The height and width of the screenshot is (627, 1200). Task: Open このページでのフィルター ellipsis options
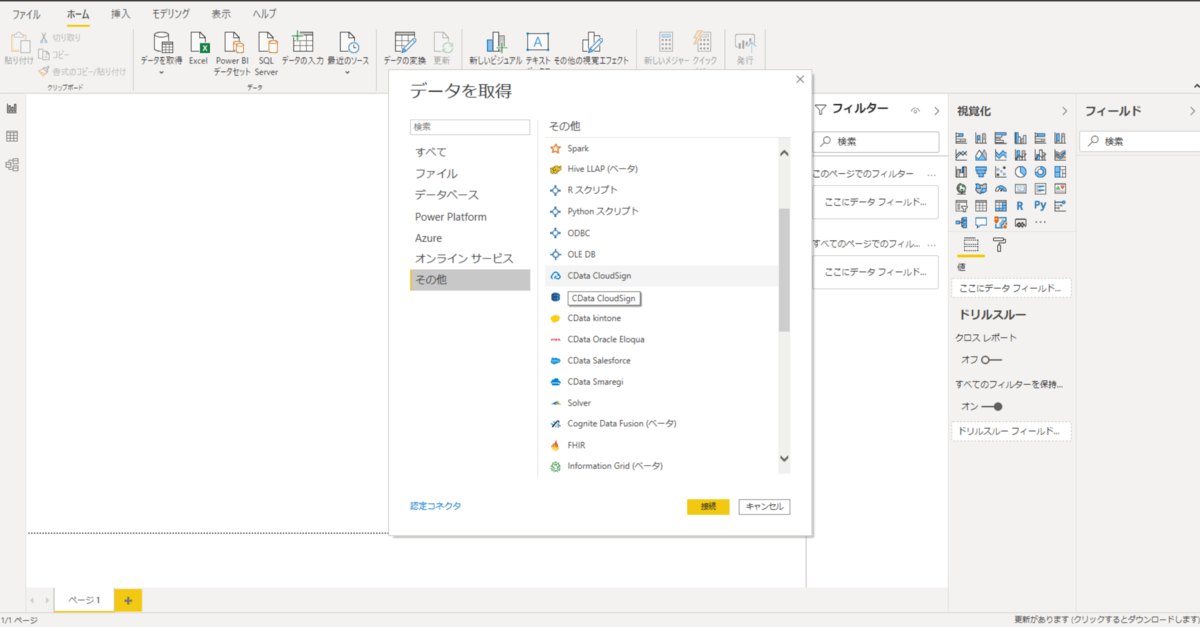pyautogui.click(x=931, y=174)
